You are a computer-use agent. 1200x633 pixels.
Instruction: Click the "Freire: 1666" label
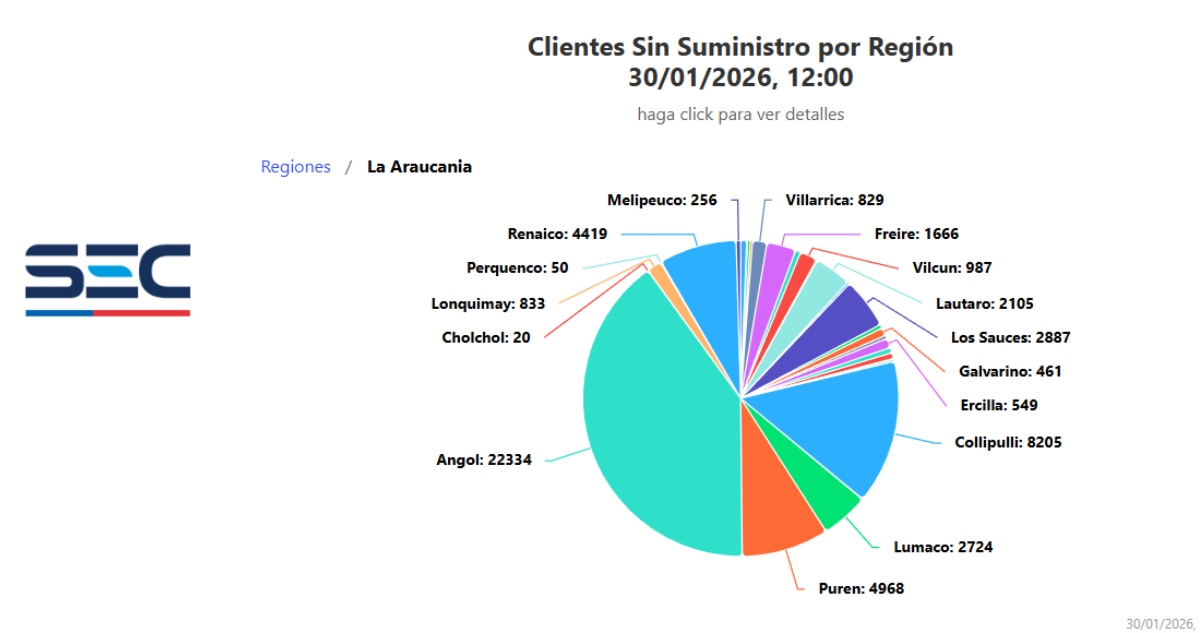(x=916, y=234)
